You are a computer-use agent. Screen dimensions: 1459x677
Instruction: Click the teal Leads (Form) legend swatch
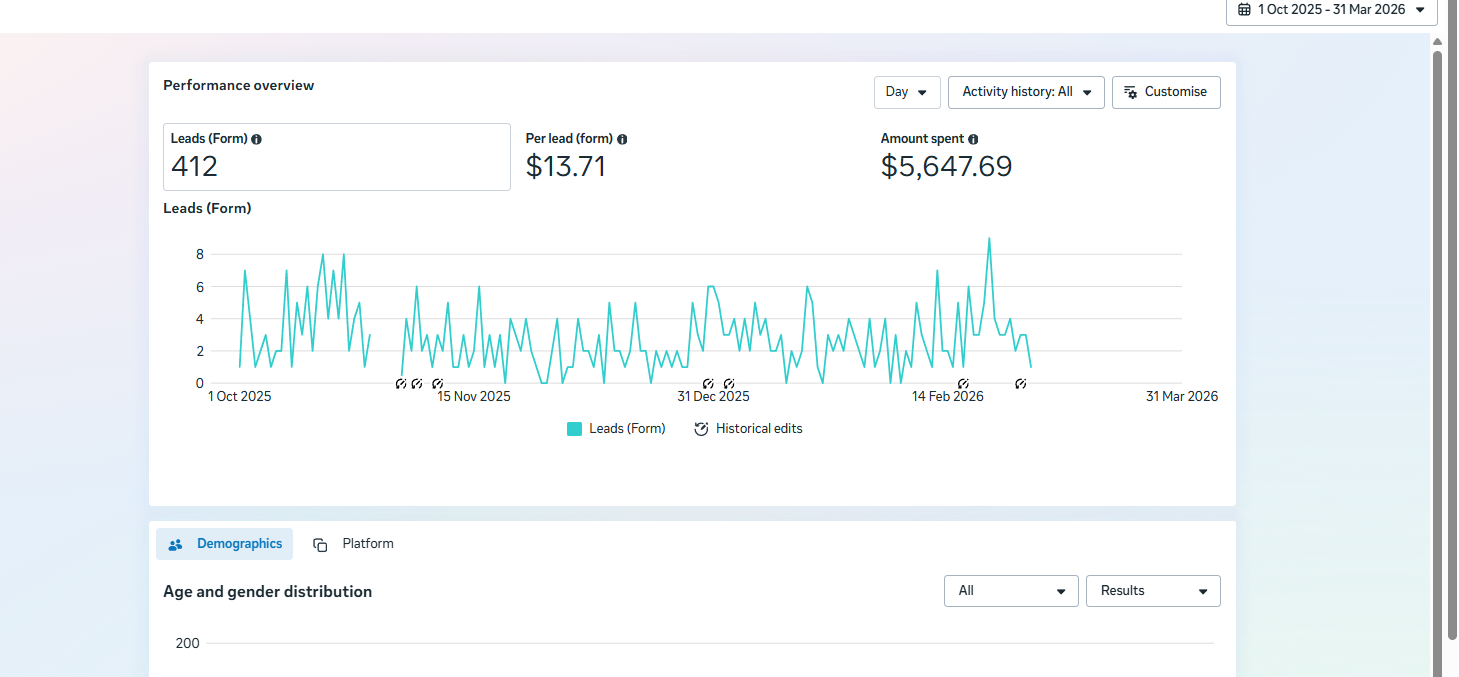[x=574, y=429]
